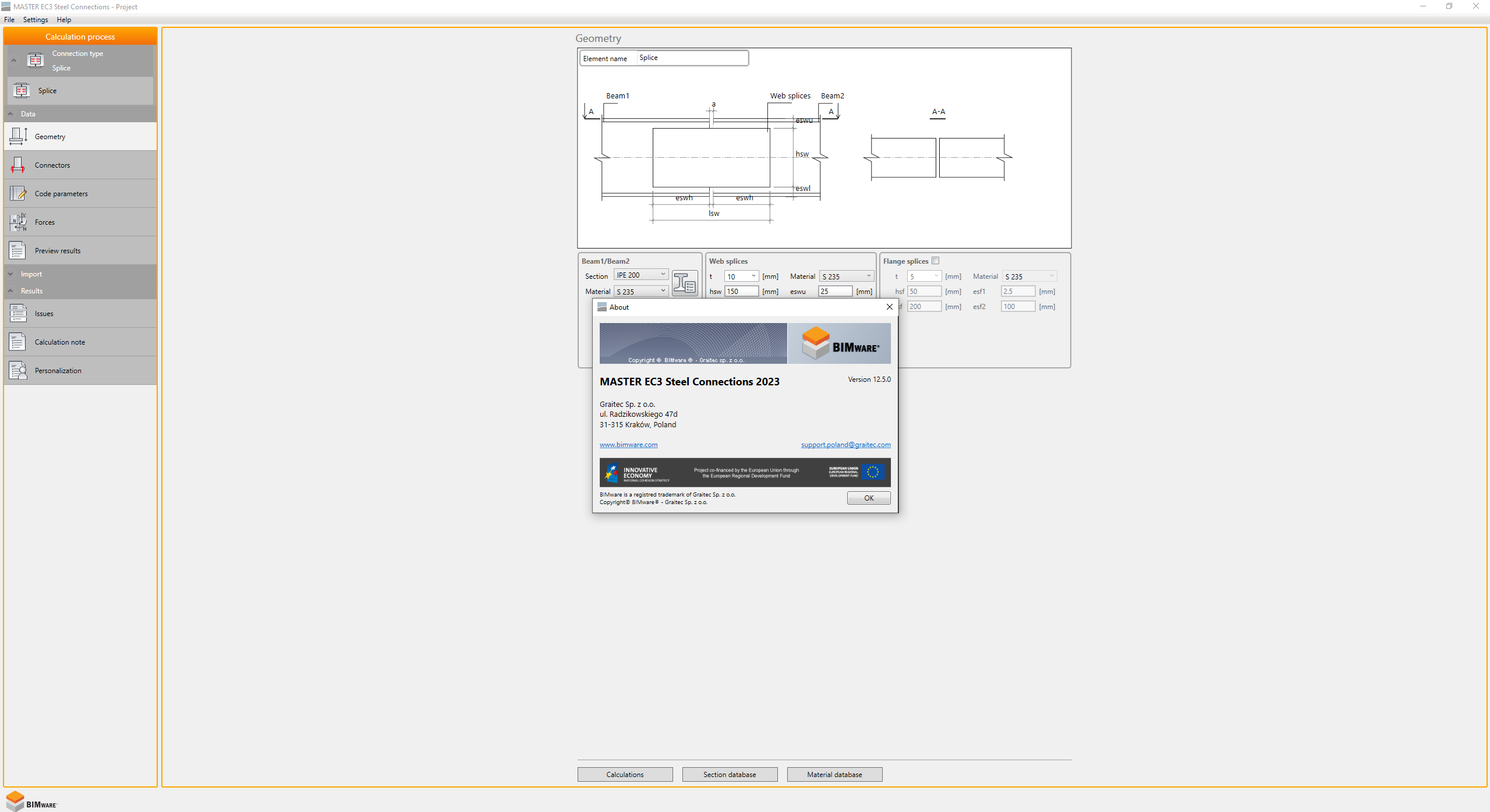Select Code parameters in the sidebar
Viewport: 1490px width, 812px height.
point(80,194)
